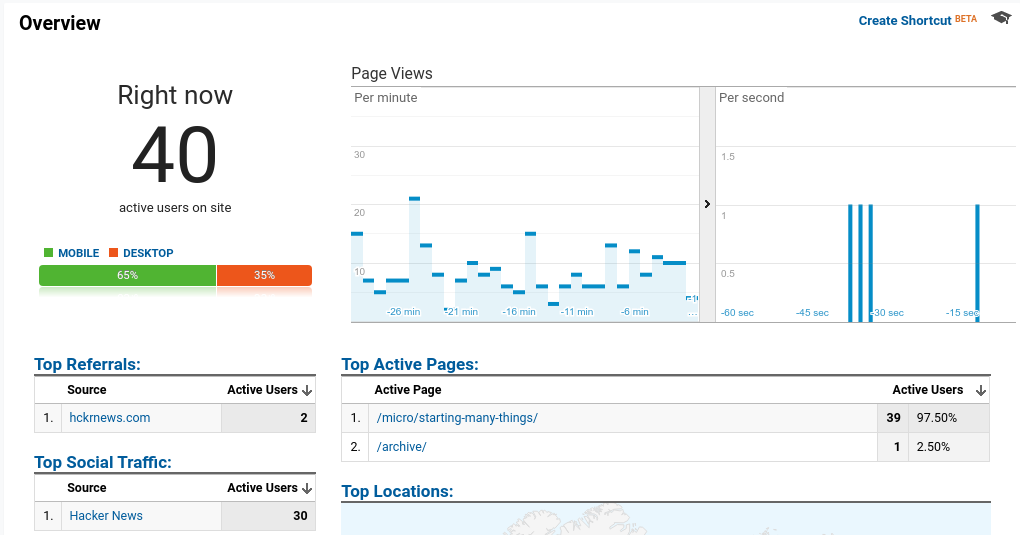Image resolution: width=1020 pixels, height=535 pixels.
Task: Click the orange 35% desktop bar segment
Action: pyautogui.click(x=264, y=275)
